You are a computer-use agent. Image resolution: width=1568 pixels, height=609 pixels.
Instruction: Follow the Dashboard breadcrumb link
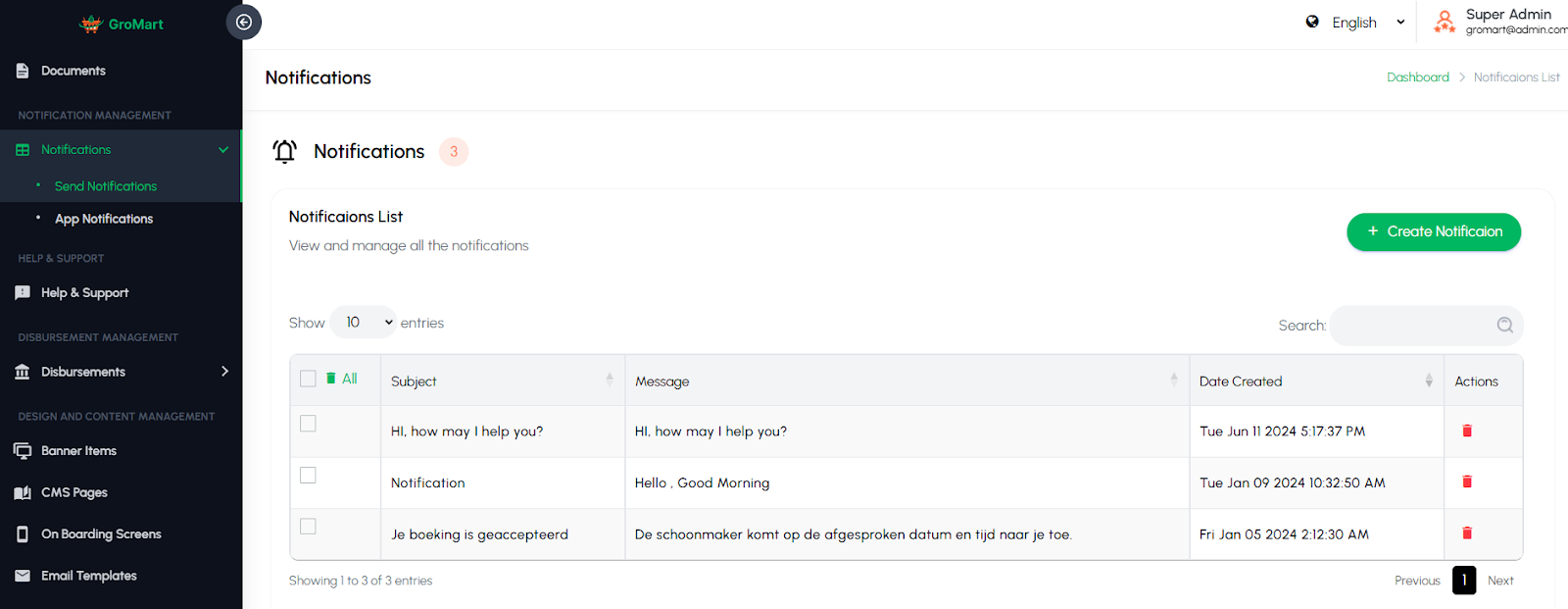coord(1417,77)
